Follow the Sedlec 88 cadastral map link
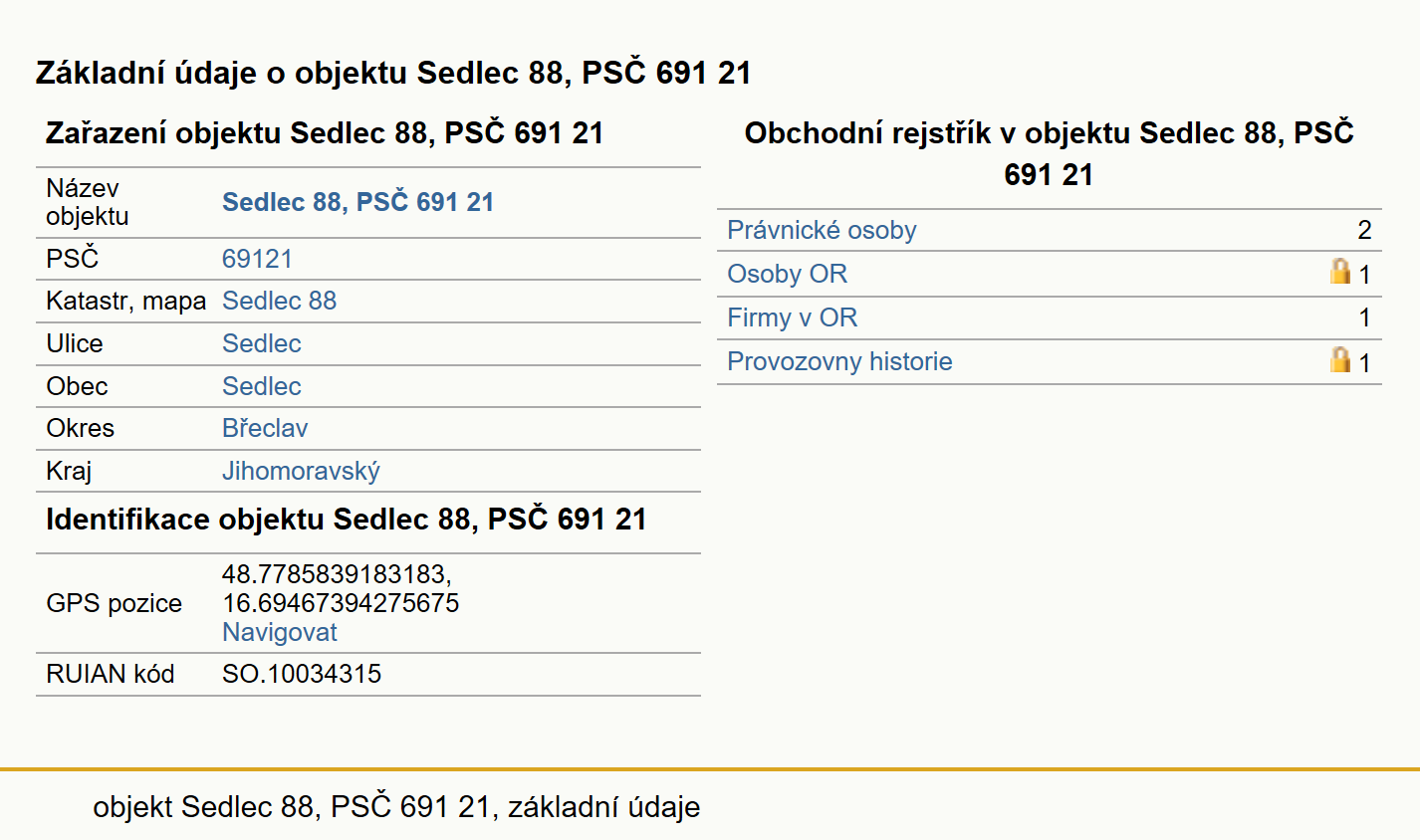Screen dimensions: 1420x840 [279, 301]
